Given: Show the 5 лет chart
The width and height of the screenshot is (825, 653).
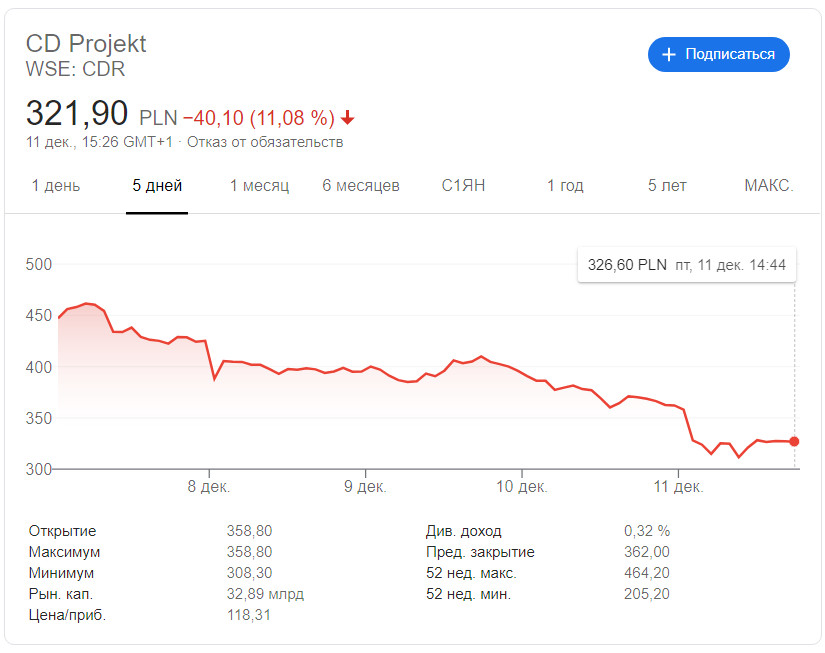Looking at the screenshot, I should click(667, 186).
